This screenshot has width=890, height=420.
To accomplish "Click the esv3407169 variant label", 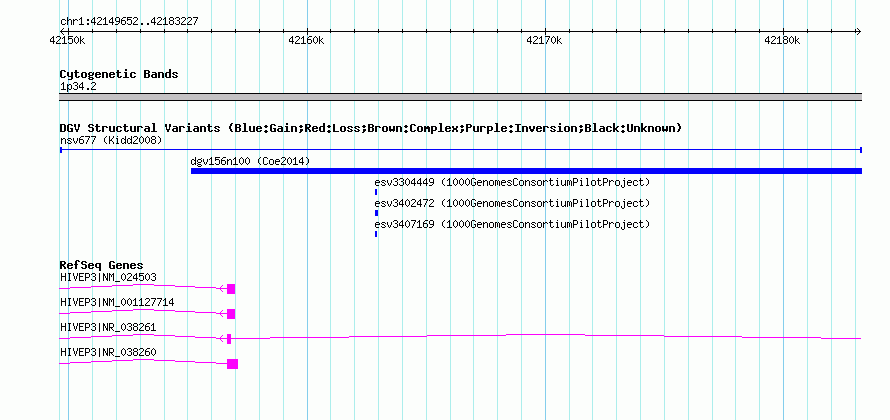I will coord(512,224).
